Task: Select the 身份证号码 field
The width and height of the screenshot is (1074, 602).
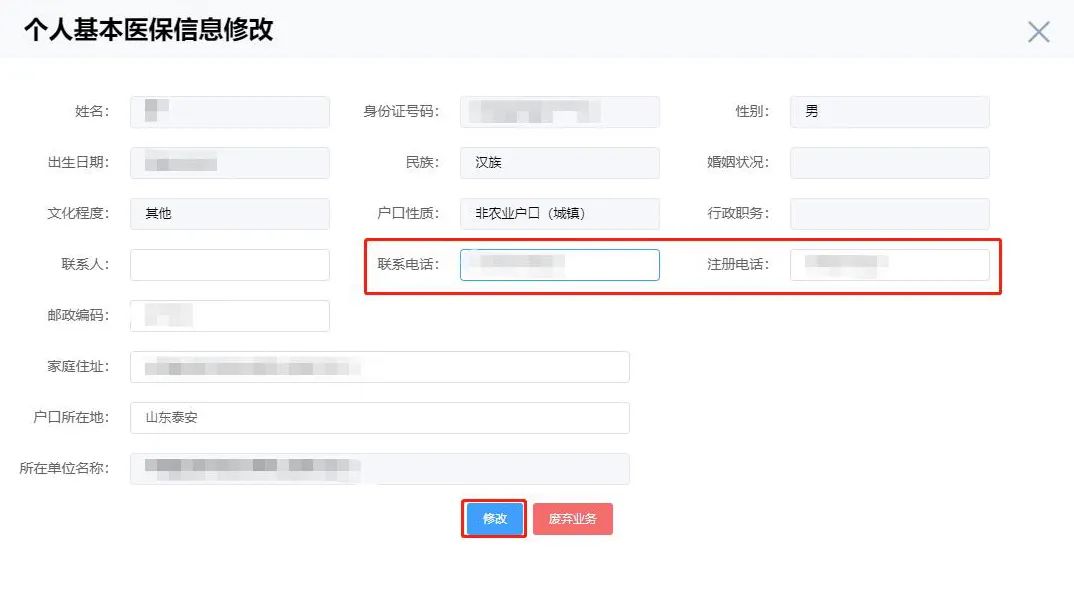Action: click(x=560, y=112)
